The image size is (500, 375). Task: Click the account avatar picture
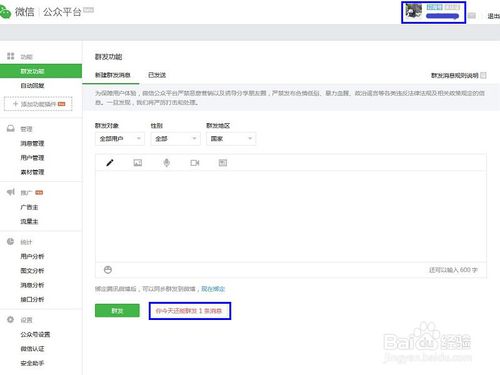[x=414, y=11]
